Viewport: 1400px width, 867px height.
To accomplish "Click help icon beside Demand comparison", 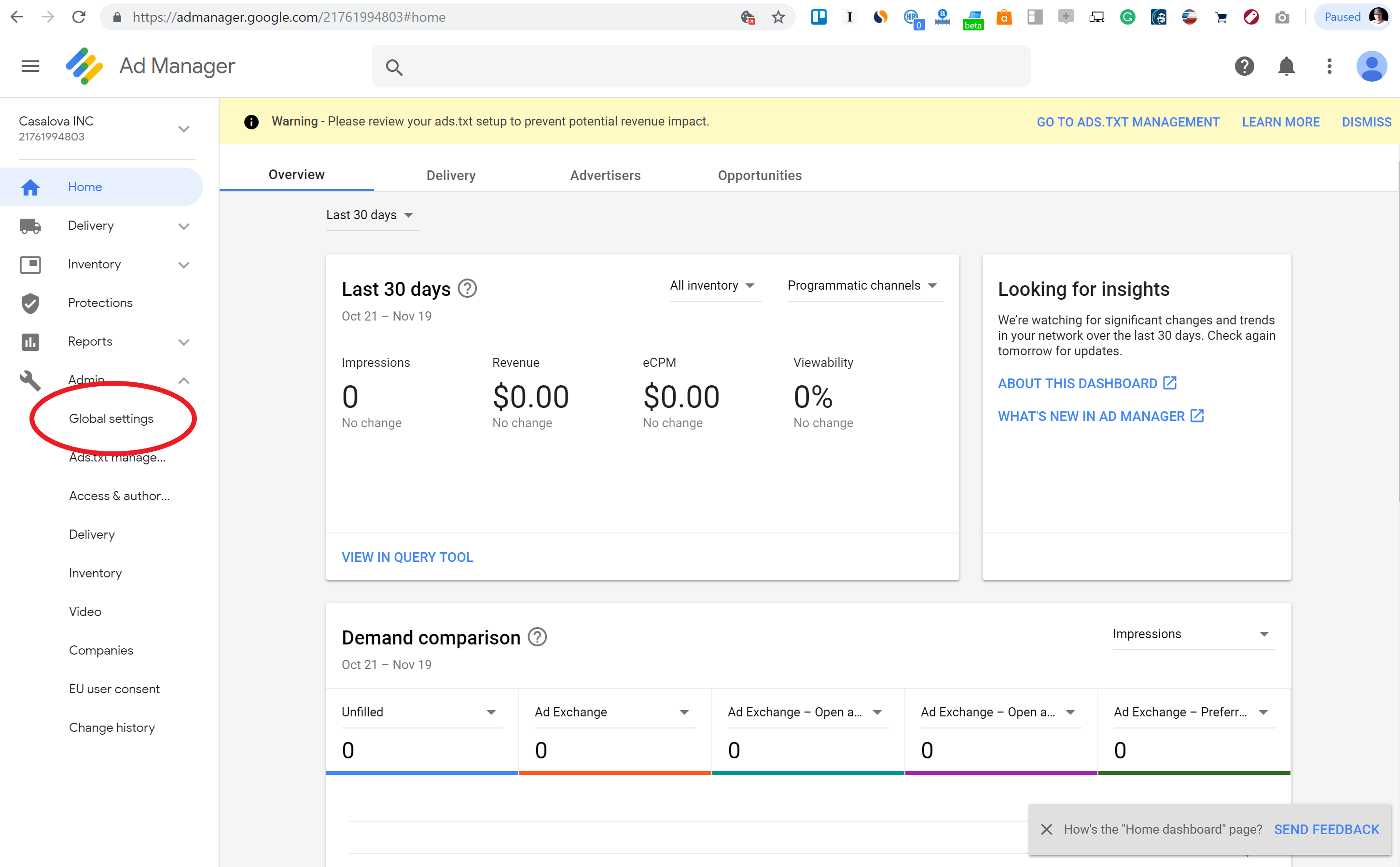I will (537, 637).
